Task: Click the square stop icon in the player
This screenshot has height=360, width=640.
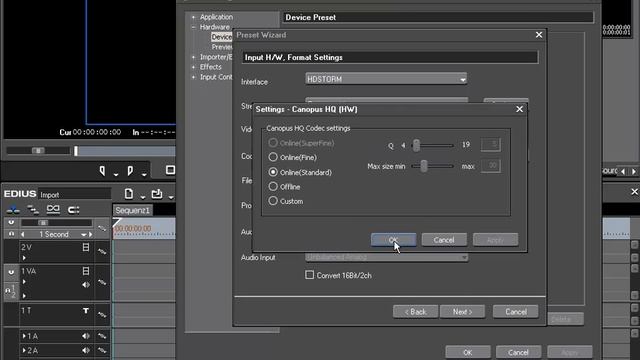Action: [x=170, y=170]
